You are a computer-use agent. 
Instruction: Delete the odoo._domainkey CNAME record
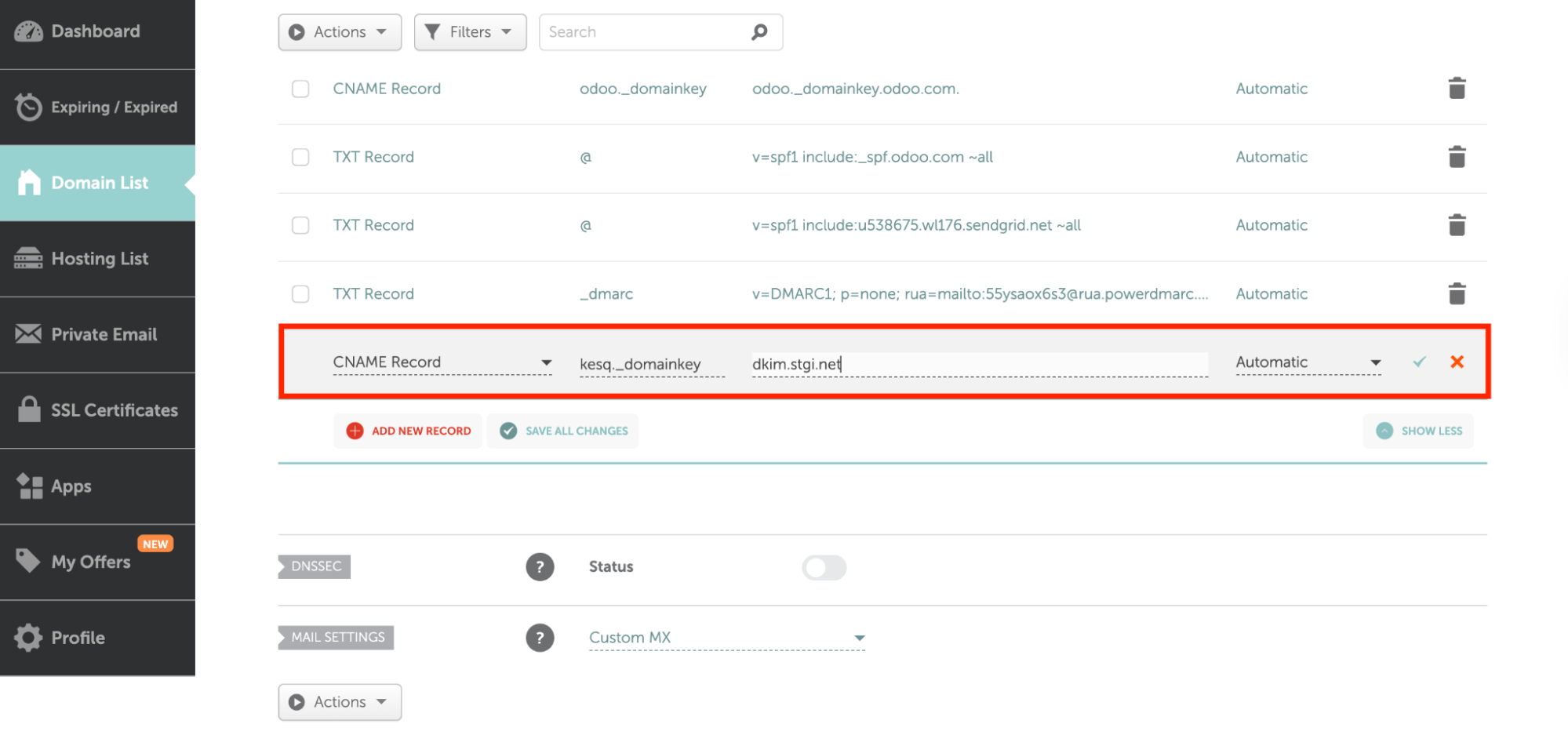tap(1456, 89)
